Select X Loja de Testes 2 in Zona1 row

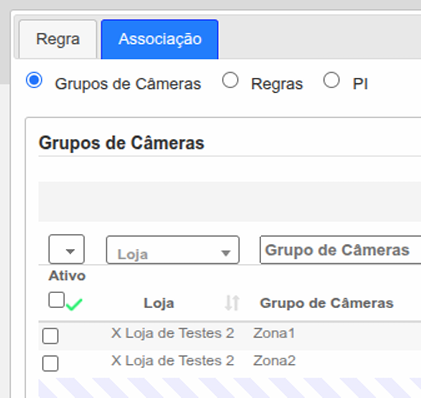coord(172,333)
